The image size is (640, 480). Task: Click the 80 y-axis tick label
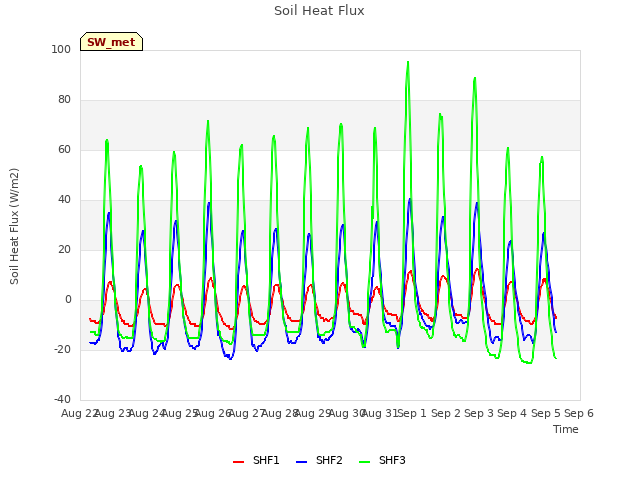click(x=64, y=100)
